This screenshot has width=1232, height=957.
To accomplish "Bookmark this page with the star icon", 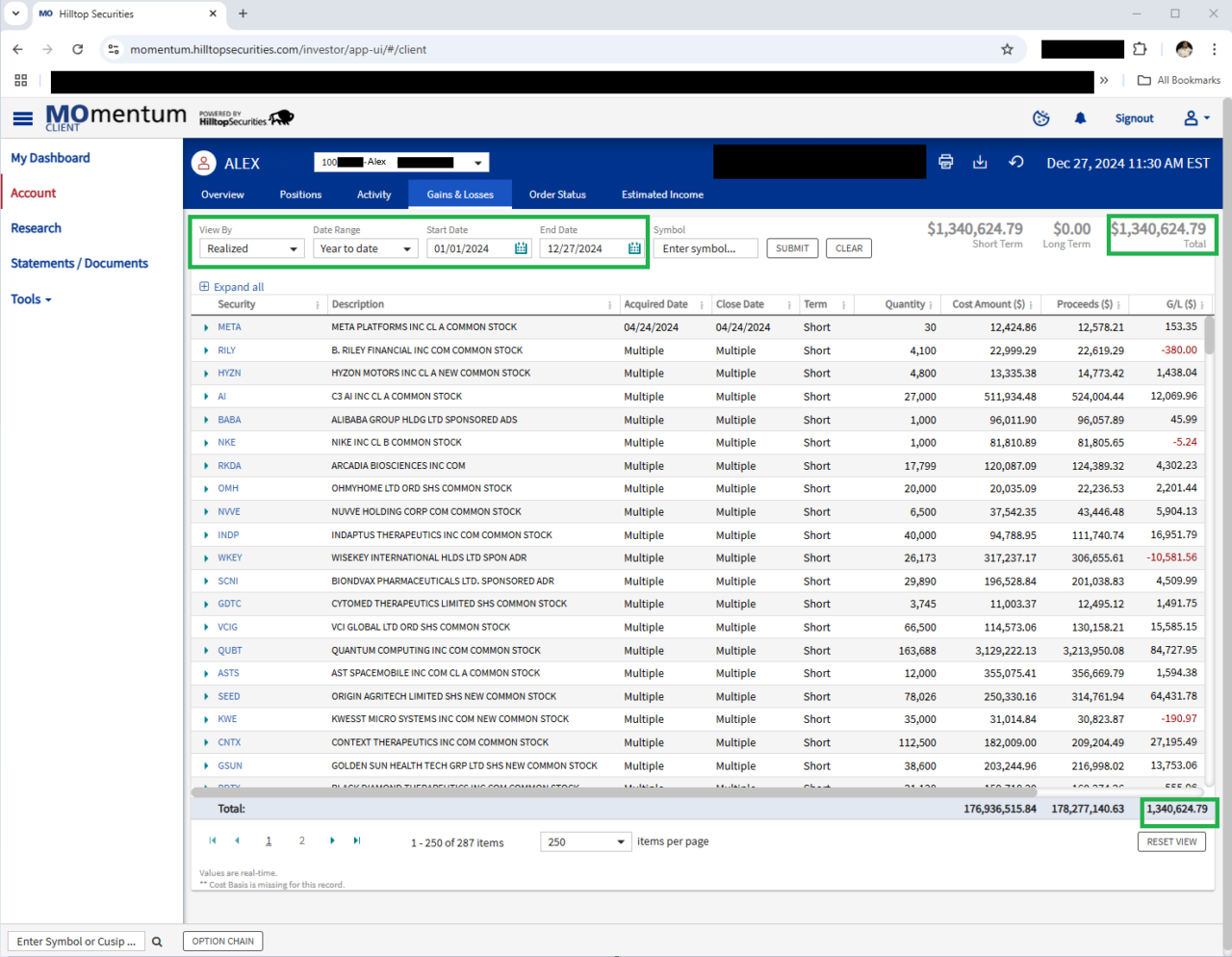I will [1007, 49].
